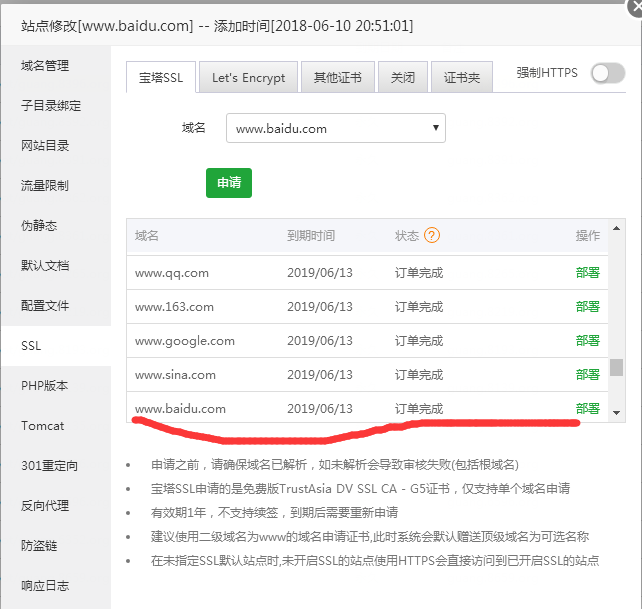Click the certificate list scroll up arrow
This screenshot has width=642, height=609.
pos(616,228)
